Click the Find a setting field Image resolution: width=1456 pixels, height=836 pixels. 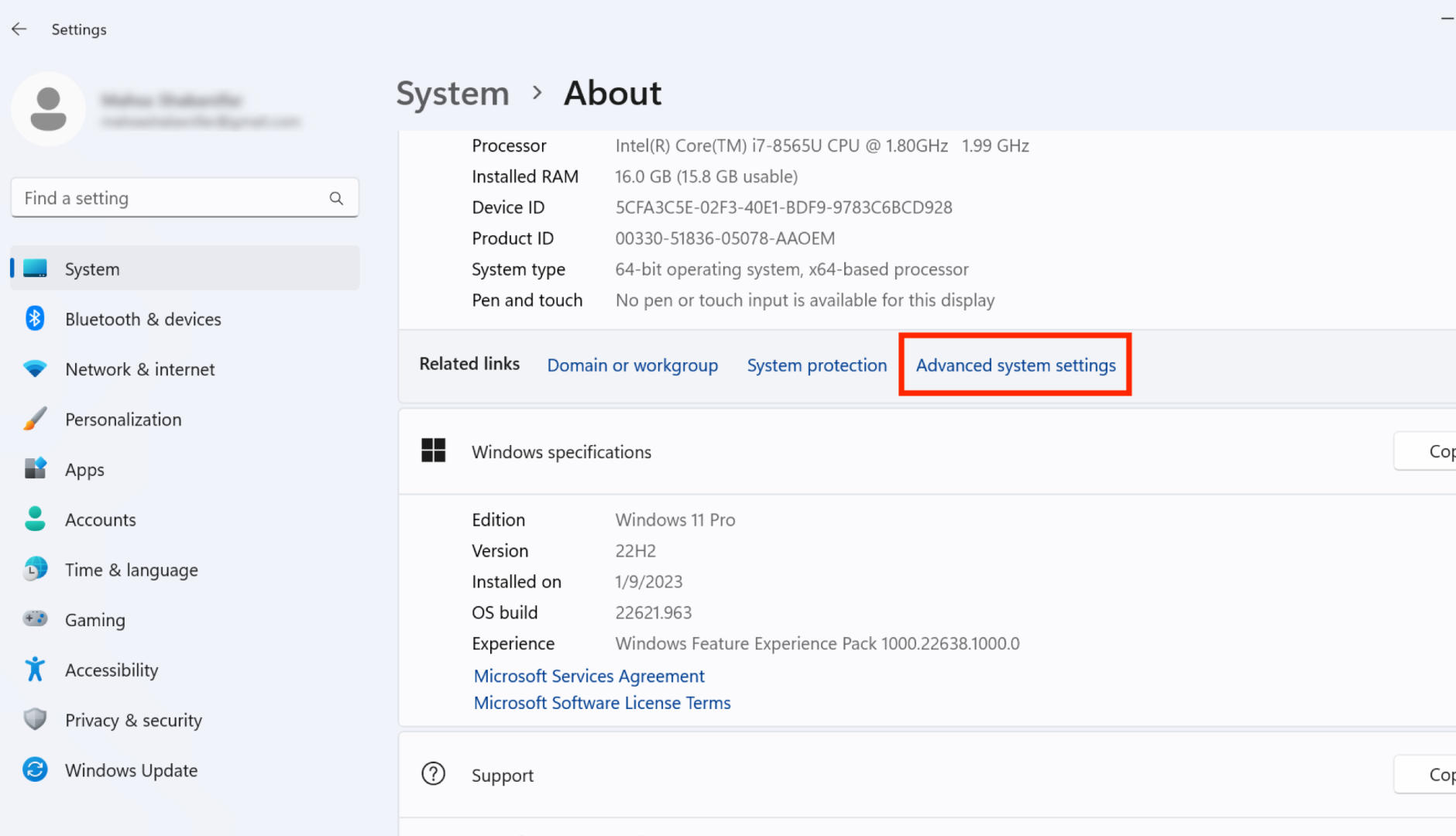(x=155, y=197)
